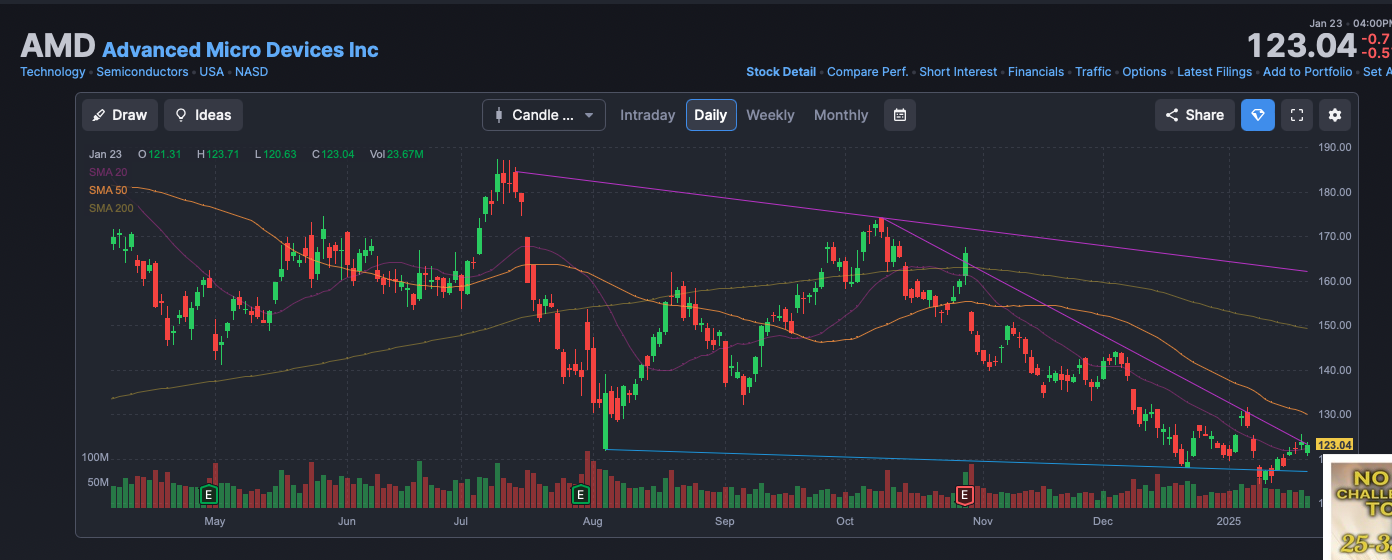Switch to the Monthly timeframe
The image size is (1392, 560).
tap(841, 115)
